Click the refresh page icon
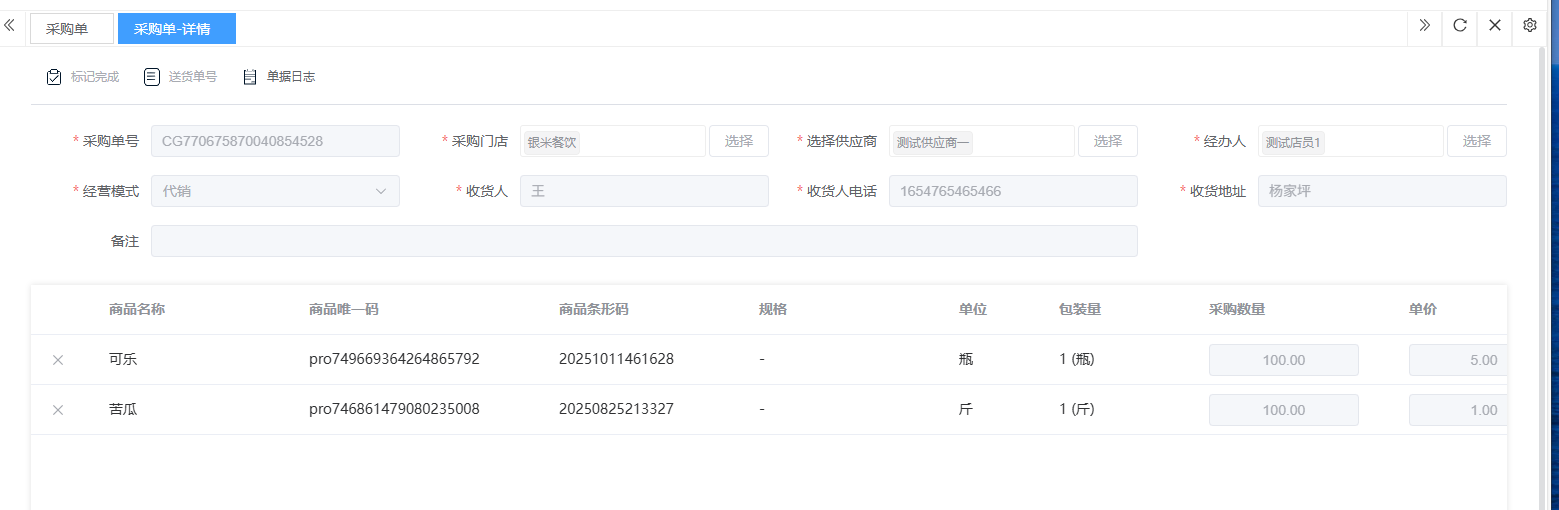Viewport: 1559px width, 510px height. [1459, 26]
